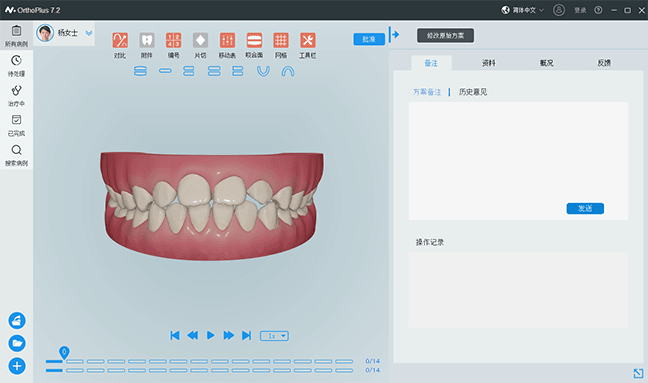Open the 工具栏 tools icon

tap(308, 41)
